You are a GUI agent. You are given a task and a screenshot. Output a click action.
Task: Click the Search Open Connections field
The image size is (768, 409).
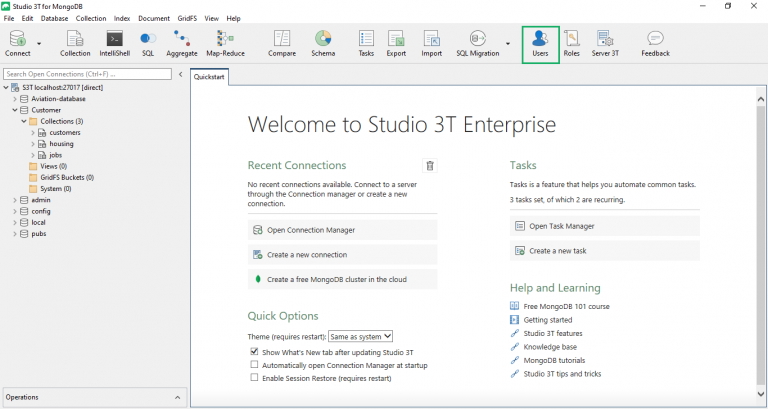click(86, 74)
